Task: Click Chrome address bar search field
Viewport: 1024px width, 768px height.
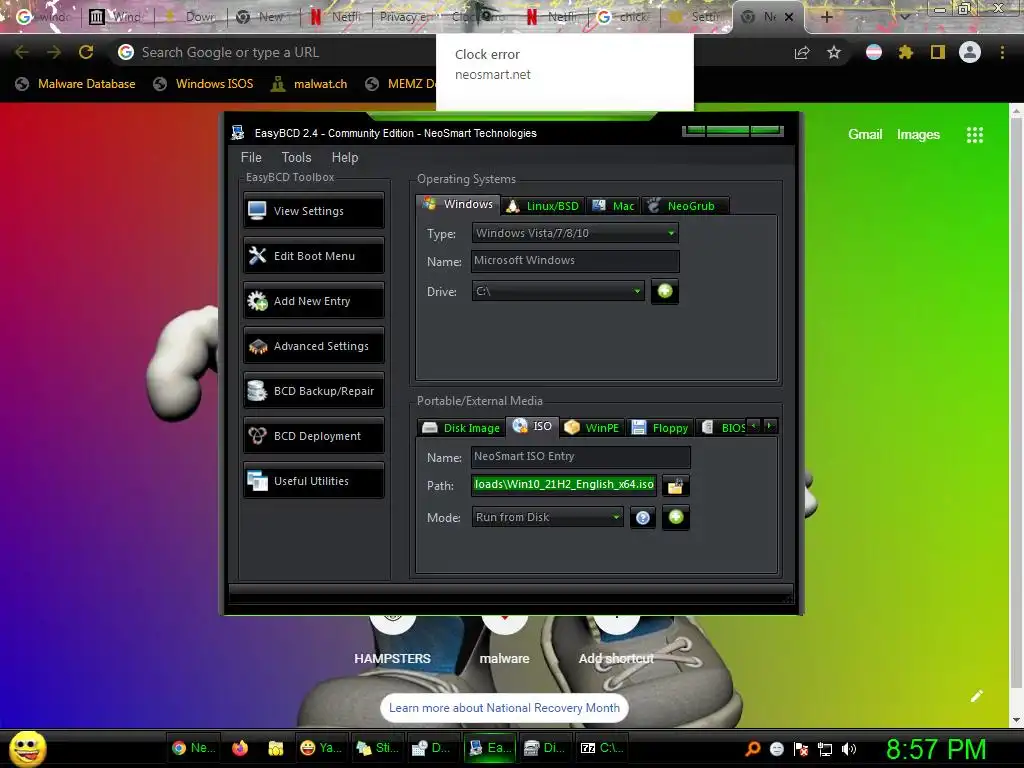Action: point(274,52)
